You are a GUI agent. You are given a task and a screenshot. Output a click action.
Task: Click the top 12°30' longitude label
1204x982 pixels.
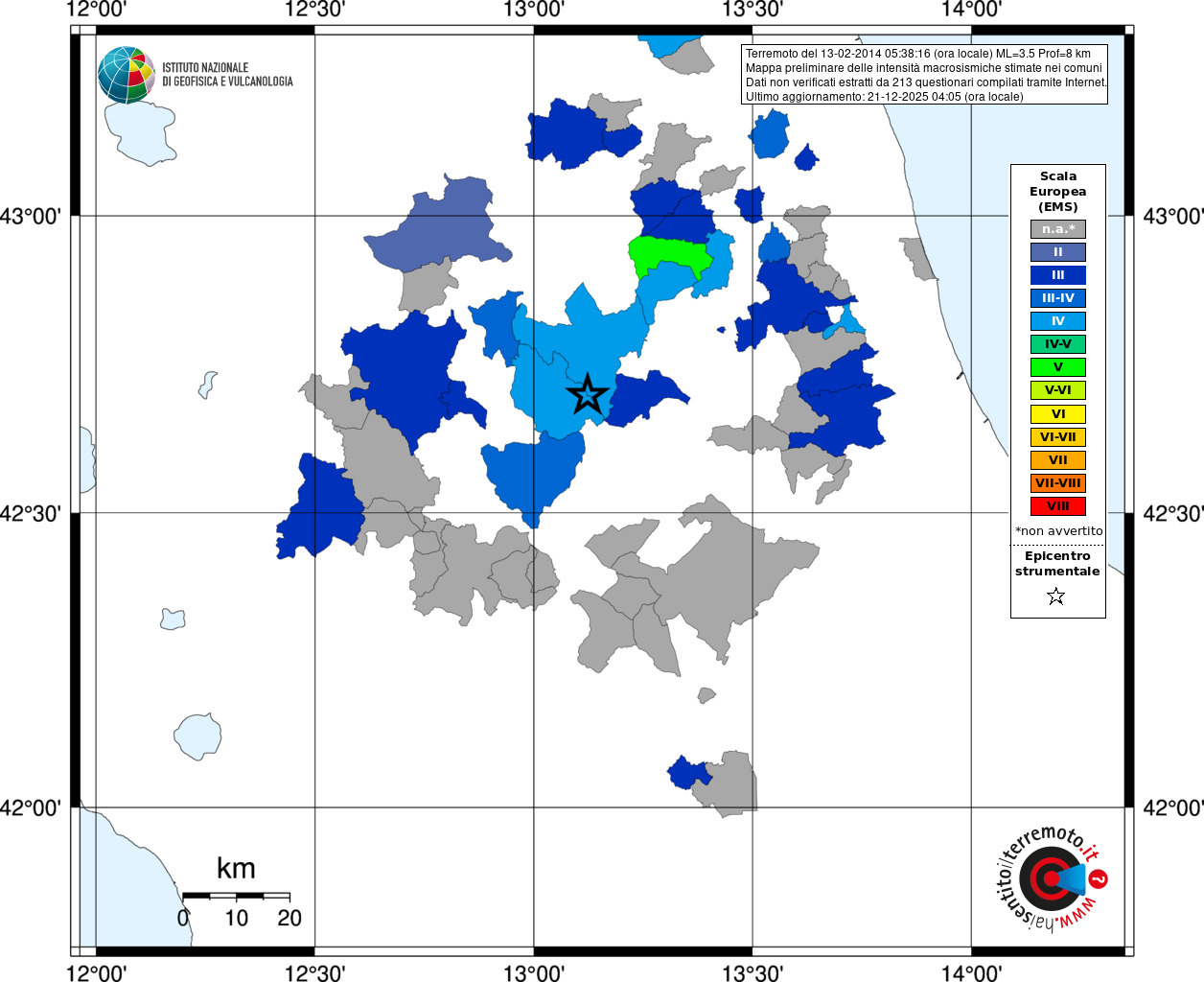(315, 10)
